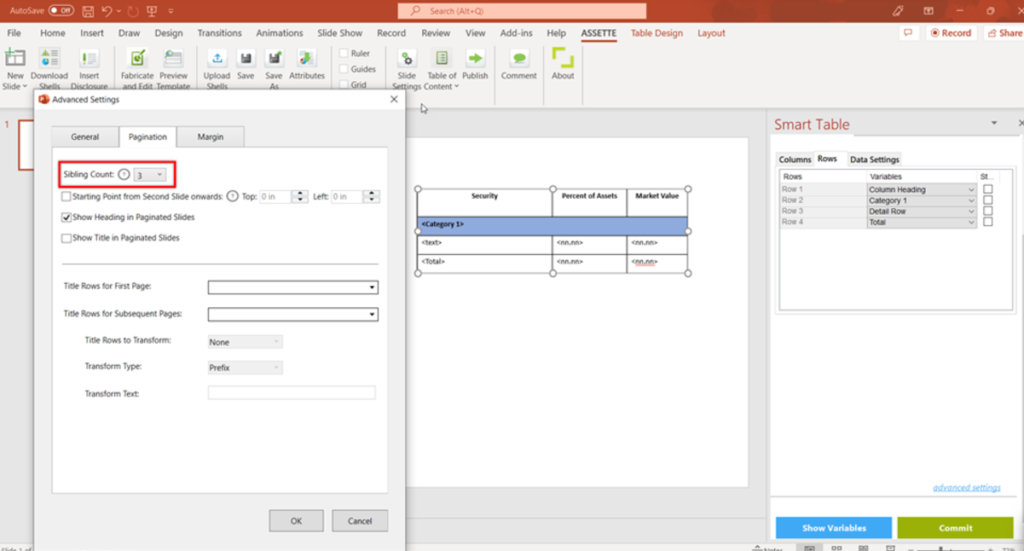Uncheck Show Heading in Paginated Slides

click(66, 217)
